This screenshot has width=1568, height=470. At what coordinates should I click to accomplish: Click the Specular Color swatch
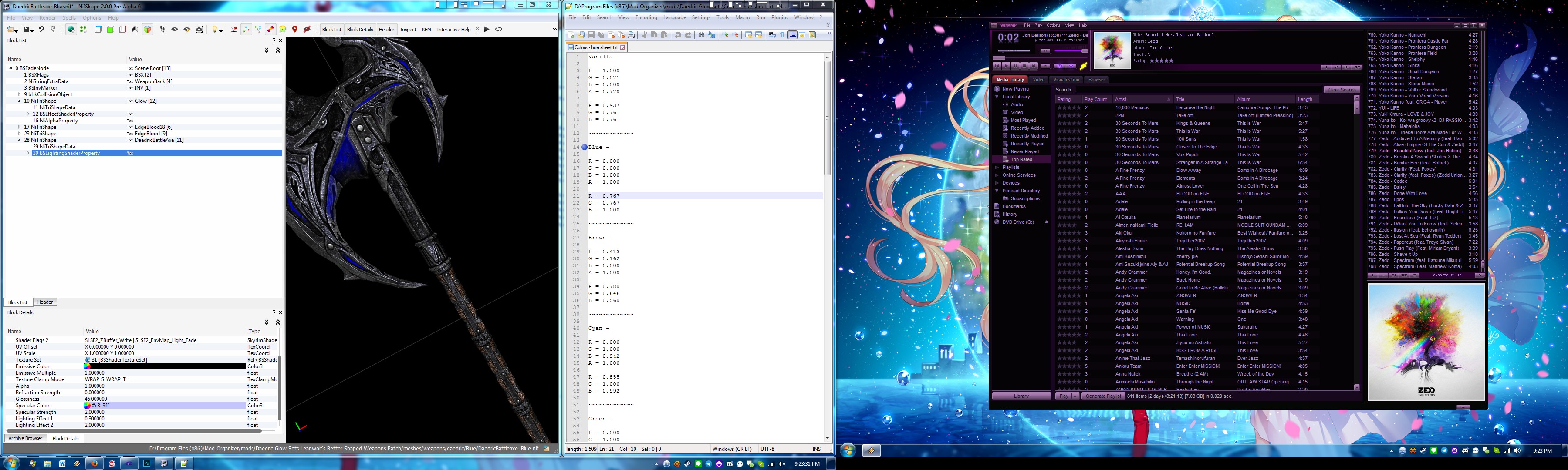(87, 406)
